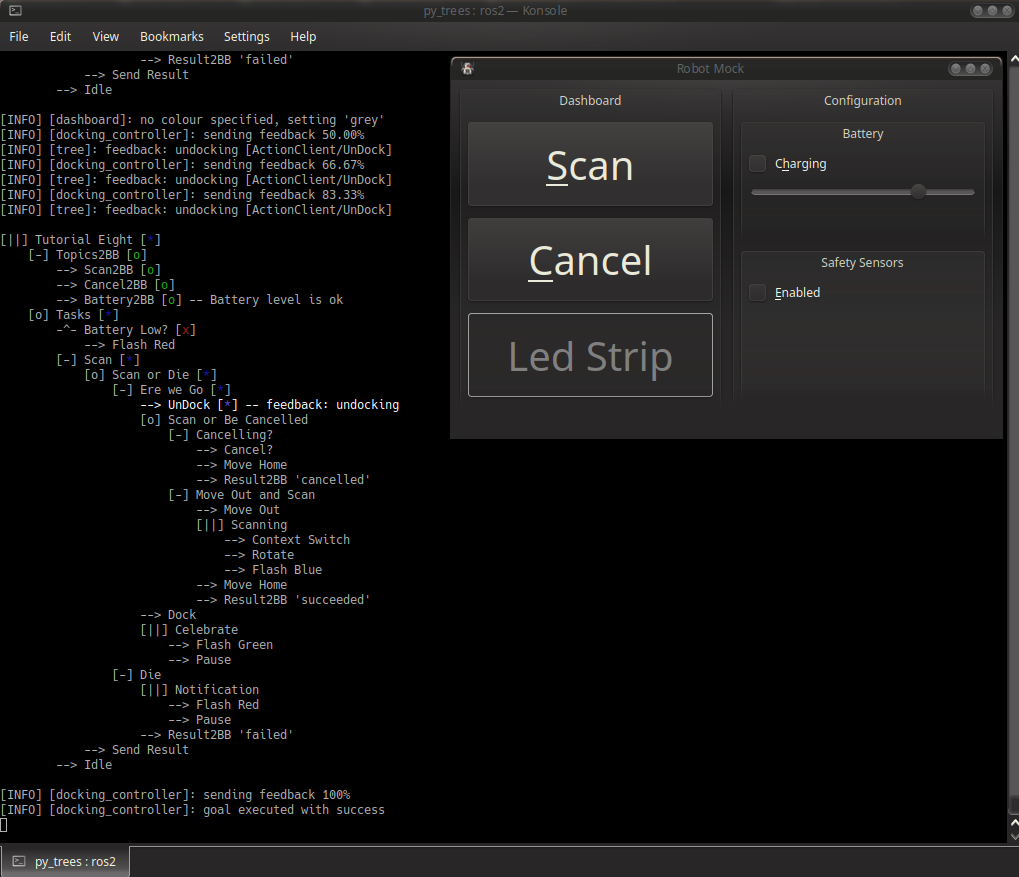Click the 'Celebrate' tree line

pos(189,629)
